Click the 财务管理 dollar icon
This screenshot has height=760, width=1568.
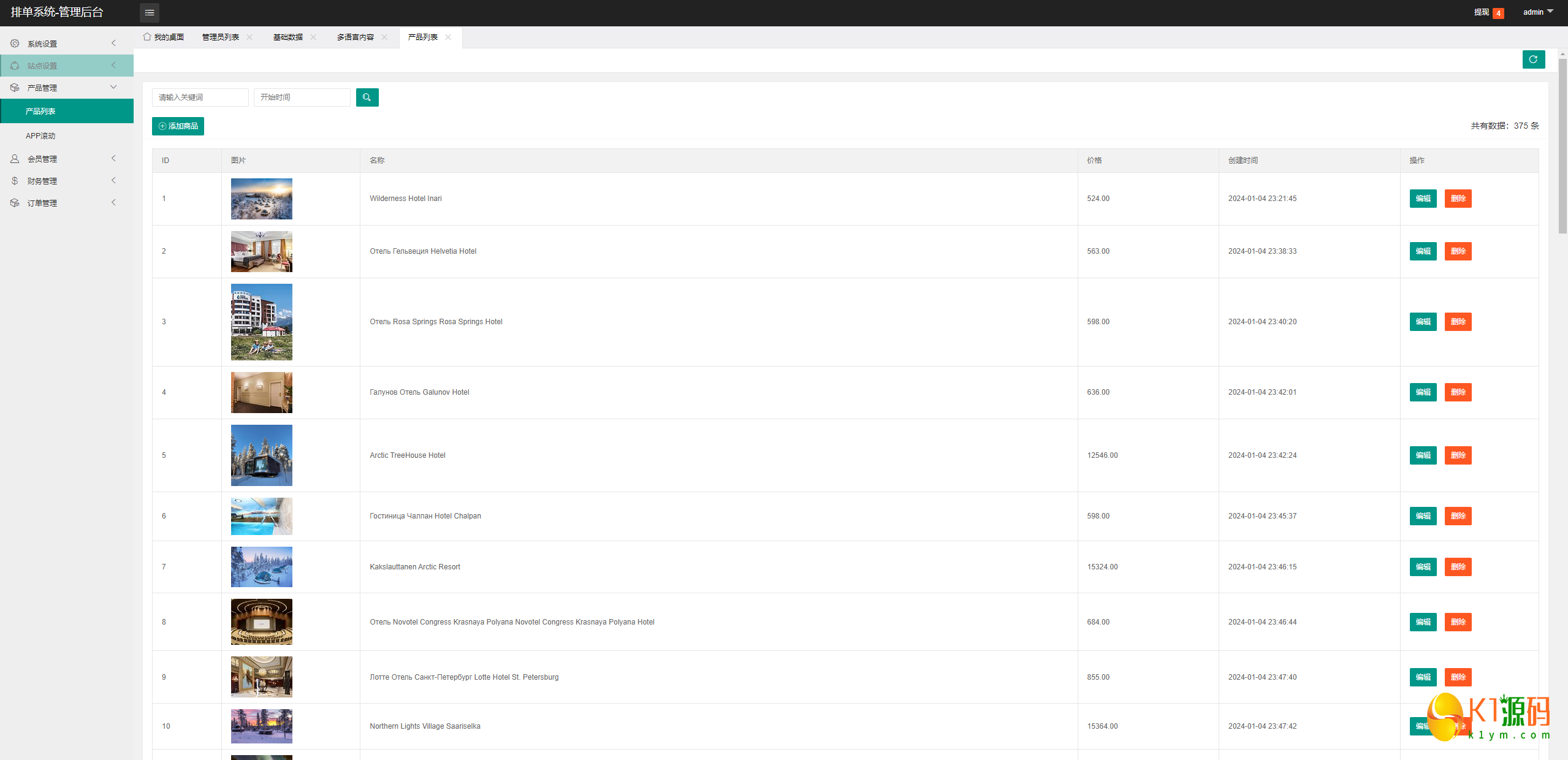click(15, 181)
